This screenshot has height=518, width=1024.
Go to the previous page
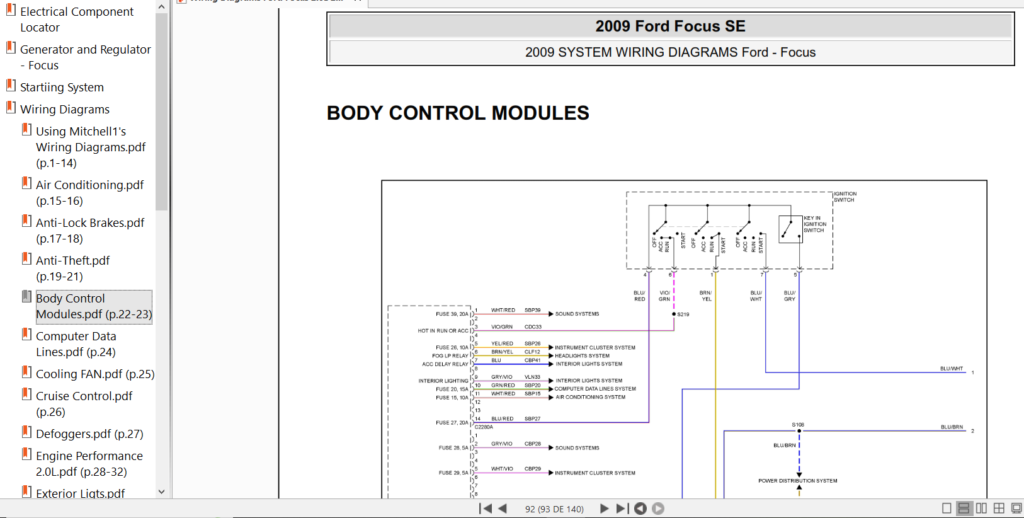(502, 508)
